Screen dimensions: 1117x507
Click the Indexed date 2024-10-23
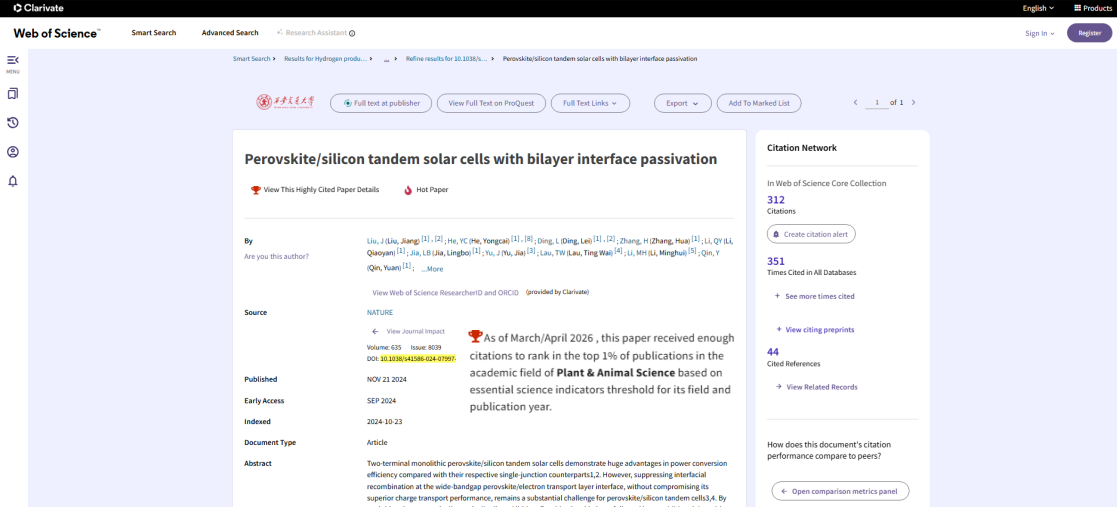point(385,422)
